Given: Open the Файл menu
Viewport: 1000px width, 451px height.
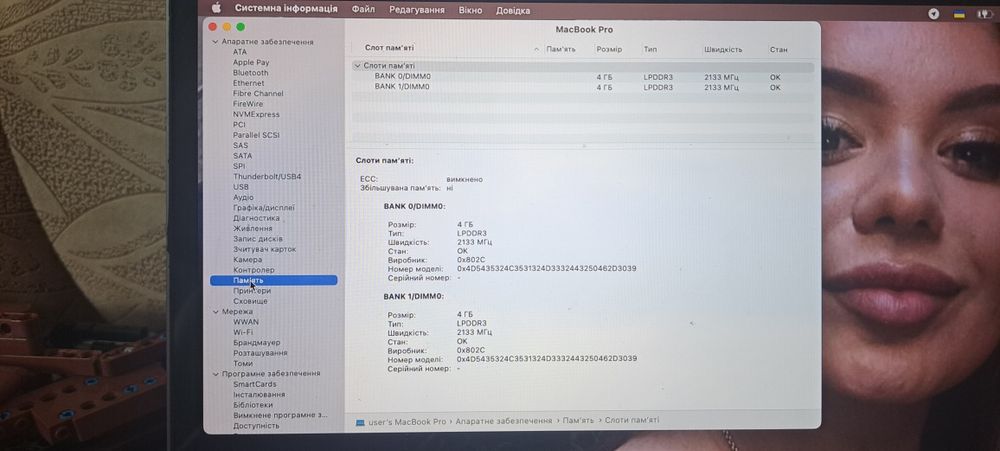Looking at the screenshot, I should point(363,10).
